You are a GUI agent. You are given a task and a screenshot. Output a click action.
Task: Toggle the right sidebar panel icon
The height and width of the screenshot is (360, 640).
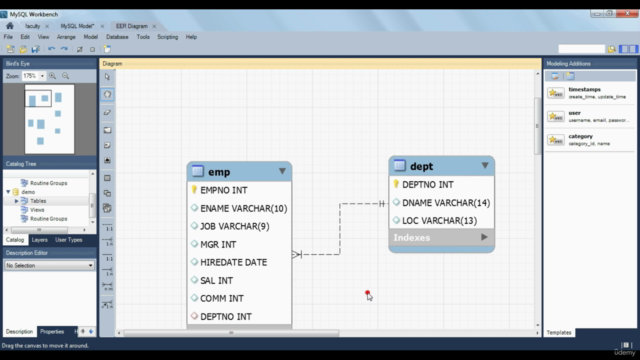(633, 49)
